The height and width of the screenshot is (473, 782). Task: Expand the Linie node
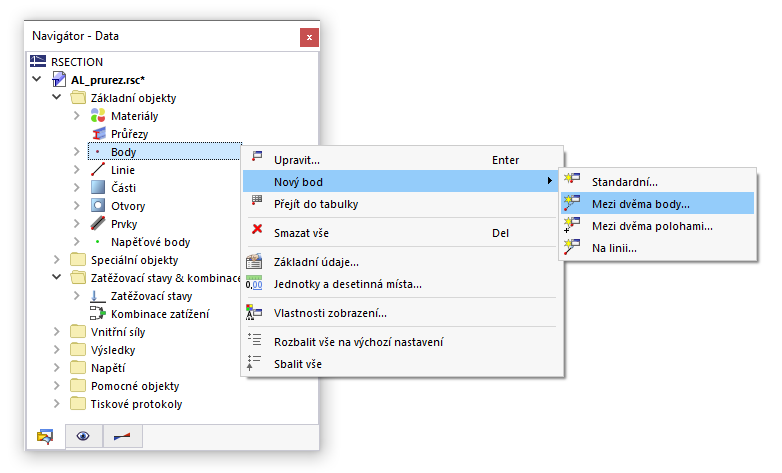tap(76, 169)
